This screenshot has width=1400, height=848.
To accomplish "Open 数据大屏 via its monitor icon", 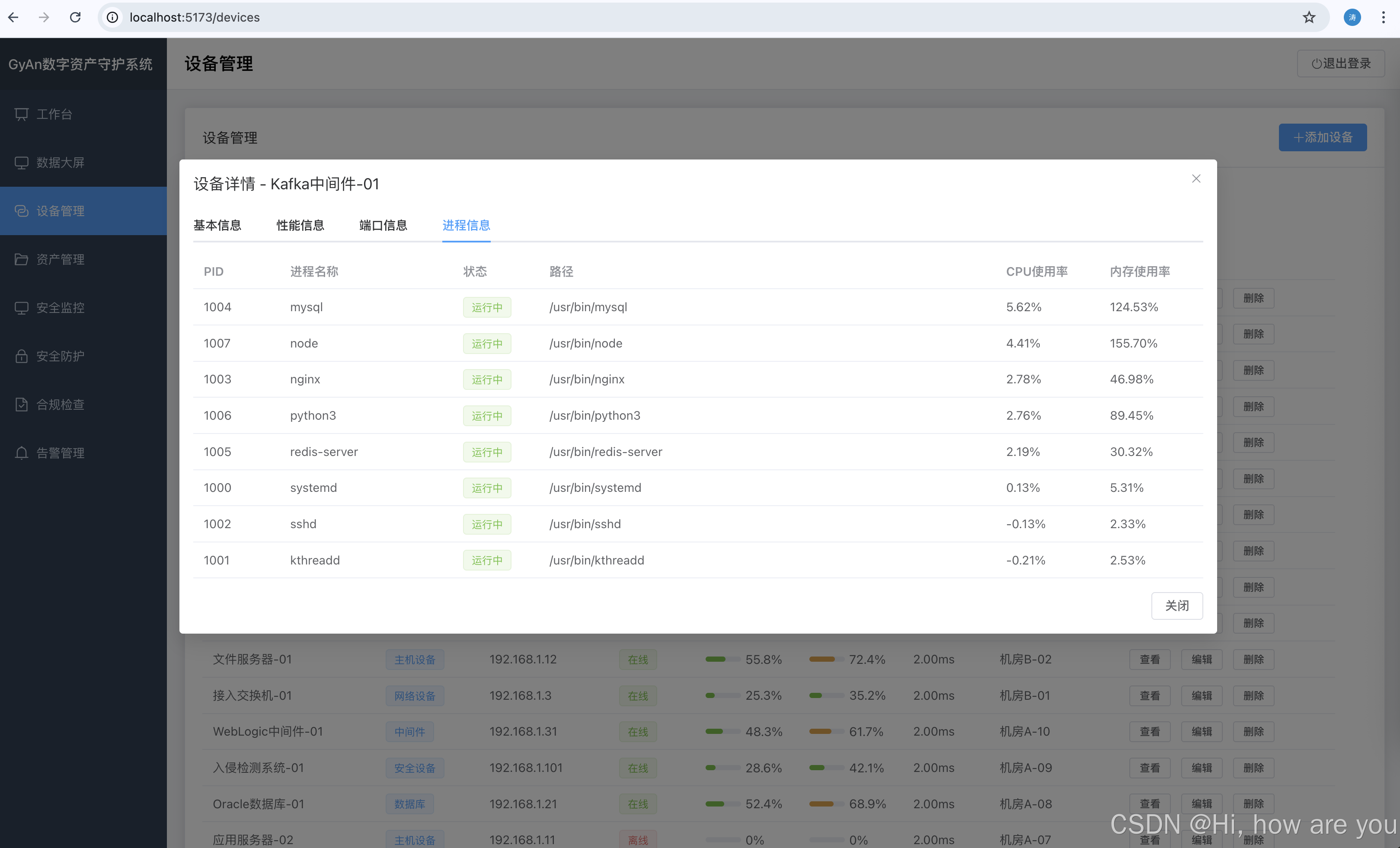I will 22,163.
